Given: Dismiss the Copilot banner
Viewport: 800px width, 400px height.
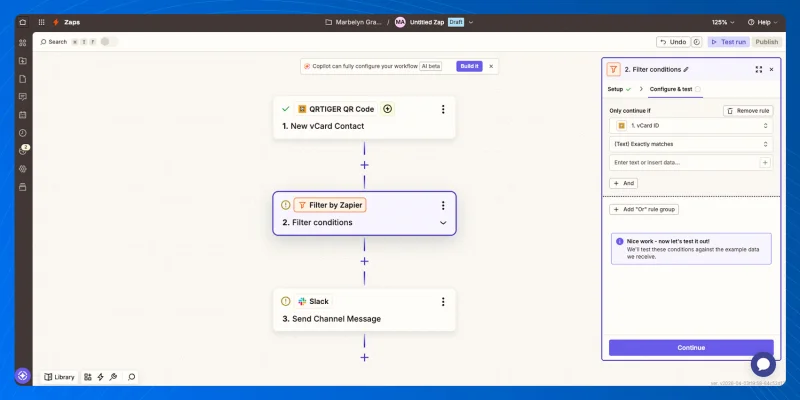Looking at the screenshot, I should coord(491,66).
